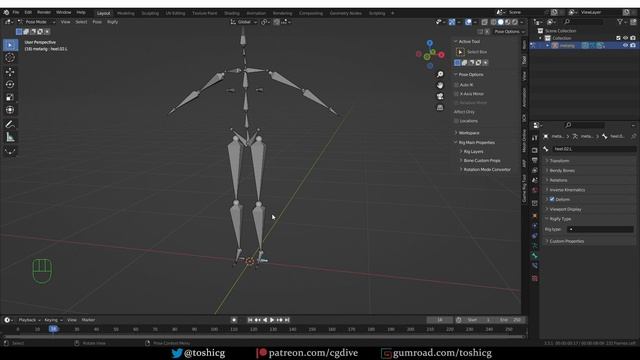This screenshot has width=640, height=360.
Task: Click the pan hand viewport icon
Action: [x=440, y=85]
